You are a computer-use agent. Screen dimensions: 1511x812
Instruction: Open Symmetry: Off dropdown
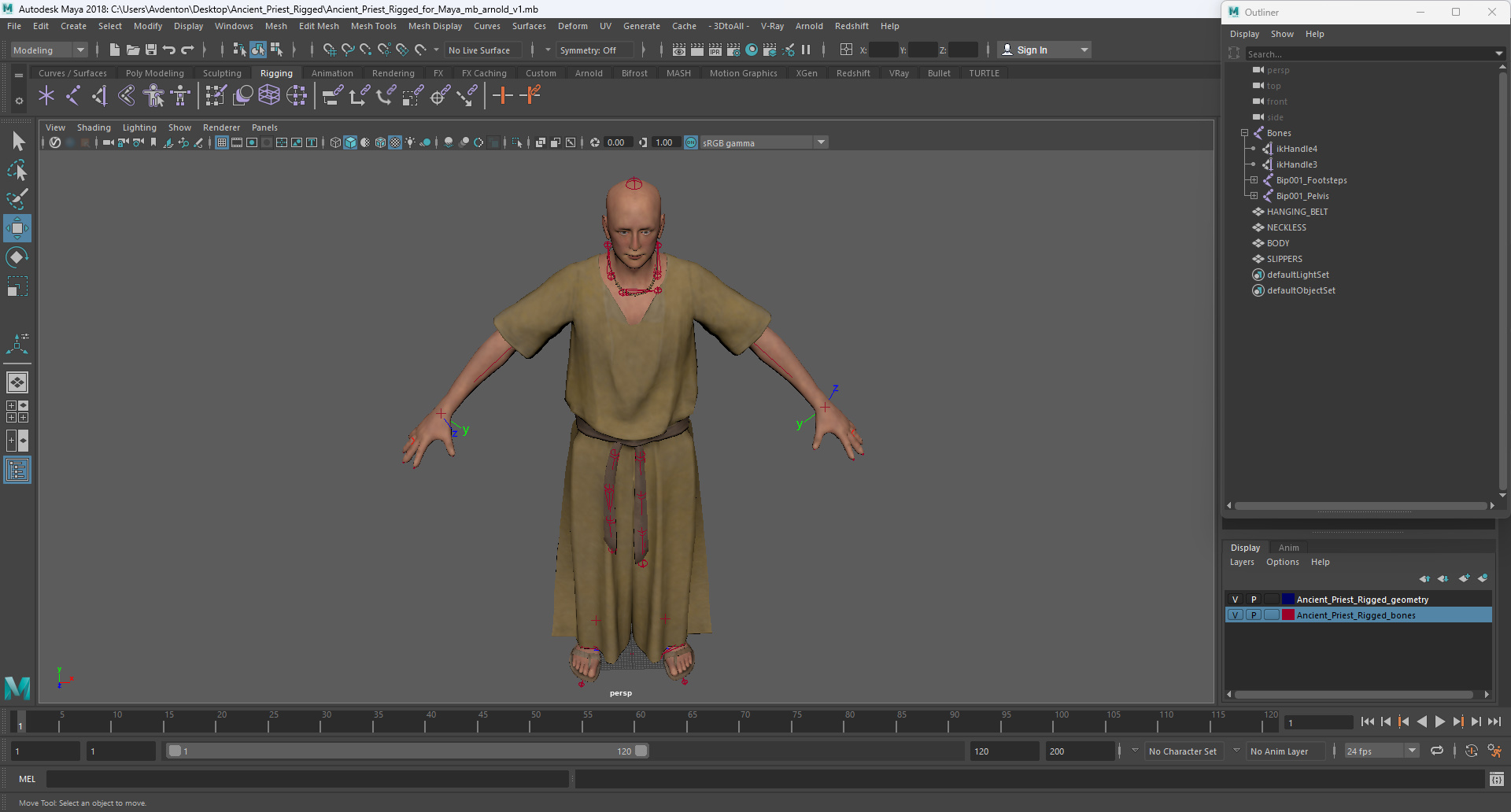tap(595, 50)
